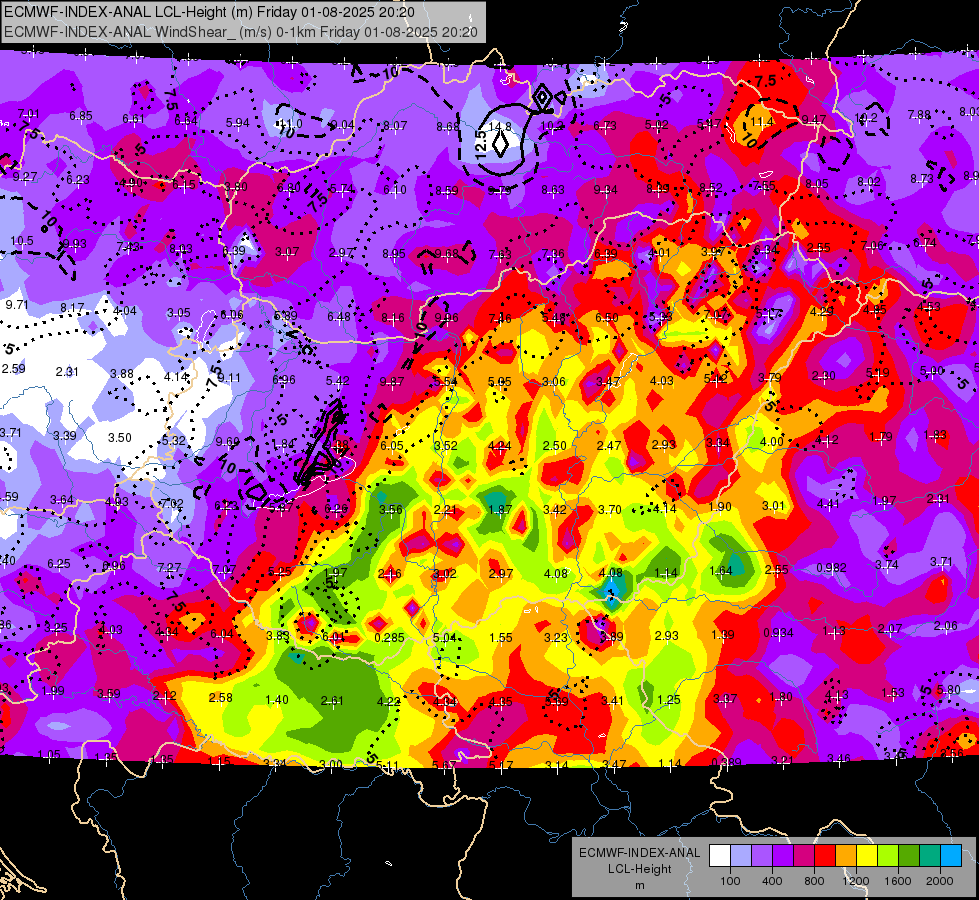Click the 5.80 map value
979x900 pixels.
pos(948,690)
